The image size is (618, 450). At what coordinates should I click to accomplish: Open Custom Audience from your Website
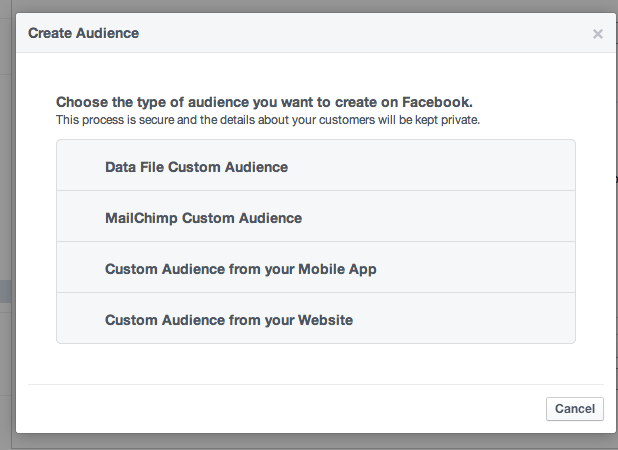(x=229, y=320)
